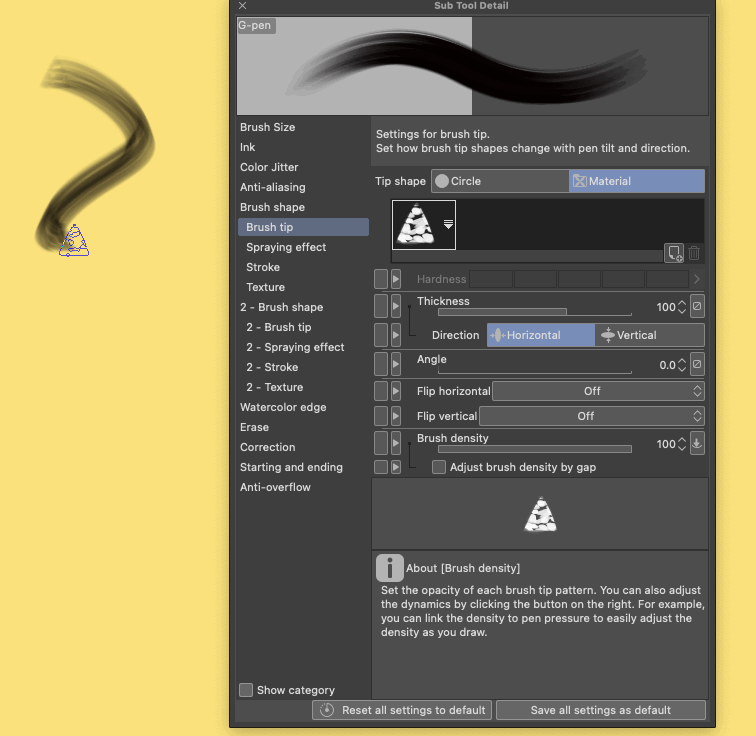Add a brush tip shape icon
The height and width of the screenshot is (736, 756).
[674, 253]
